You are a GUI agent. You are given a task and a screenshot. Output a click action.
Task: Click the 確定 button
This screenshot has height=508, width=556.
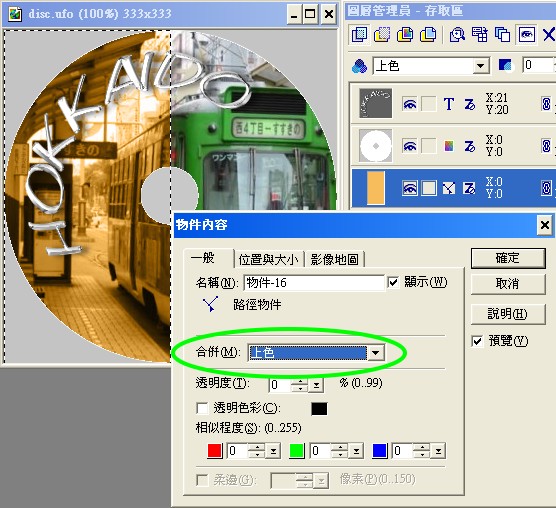click(508, 258)
